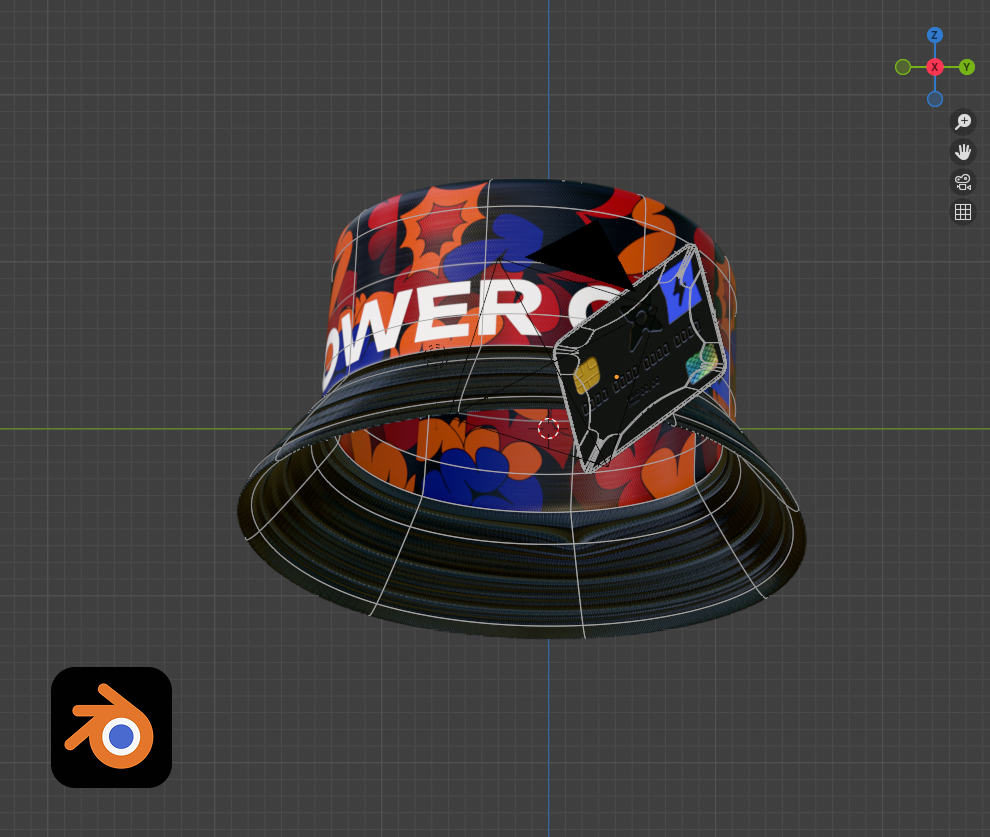Click the white lightning bolt on card
Viewport: 990px width, 837px height.
[x=682, y=287]
